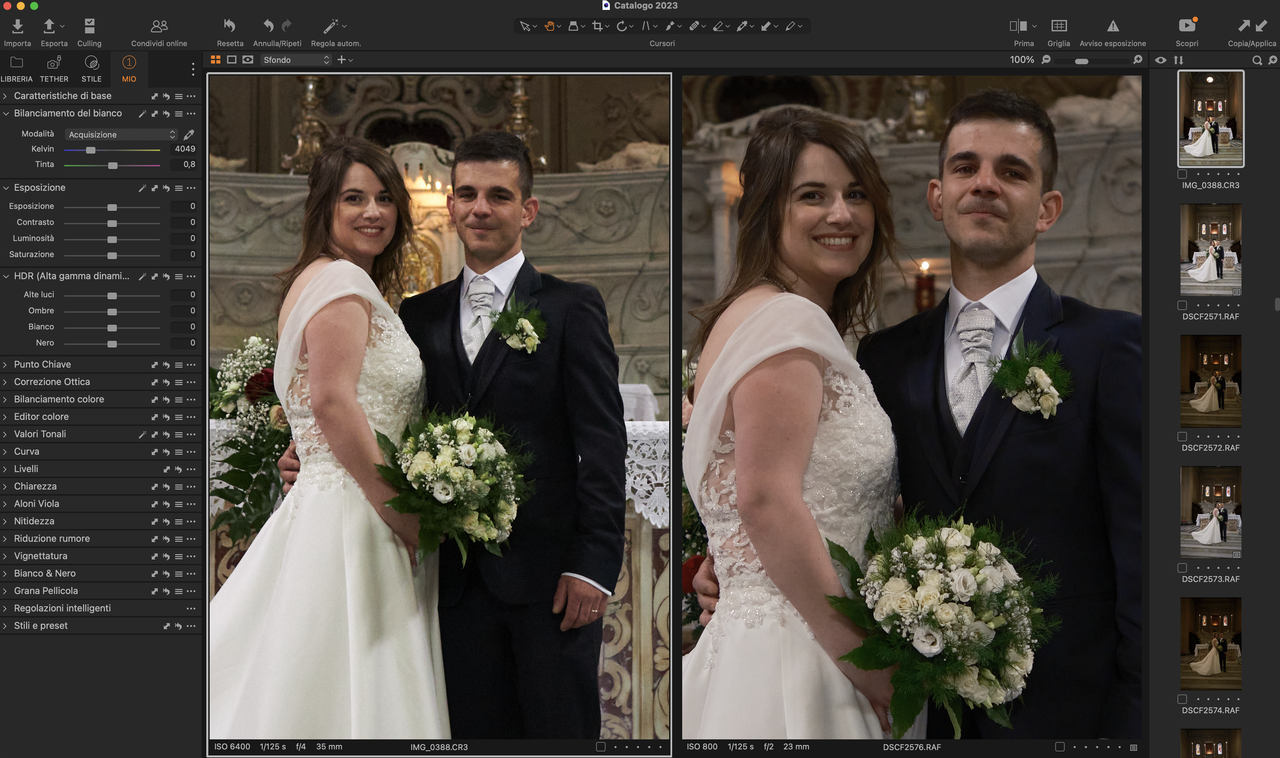Check the box under DSCF2571.RAF thumbnail
This screenshot has width=1280, height=758.
click(x=1183, y=305)
